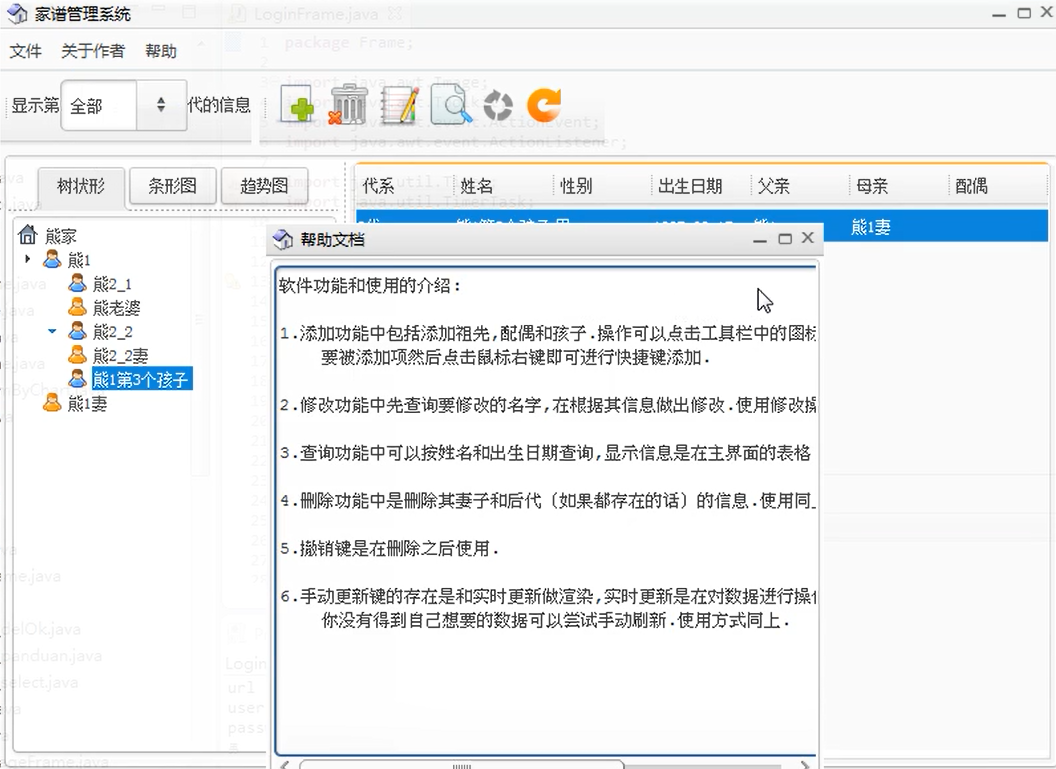Click the person icon beside 熊2_1
This screenshot has width=1056, height=769.
point(77,283)
